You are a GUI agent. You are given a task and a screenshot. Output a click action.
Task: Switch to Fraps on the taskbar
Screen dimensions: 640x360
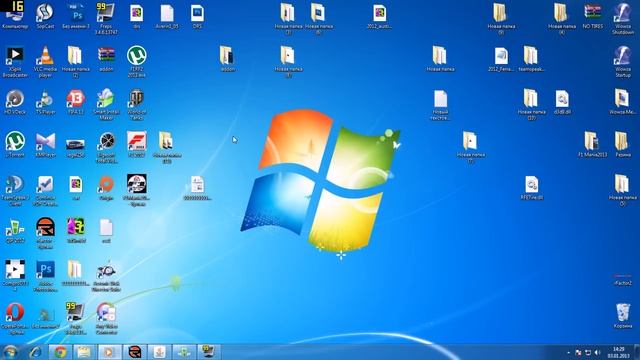point(209,352)
